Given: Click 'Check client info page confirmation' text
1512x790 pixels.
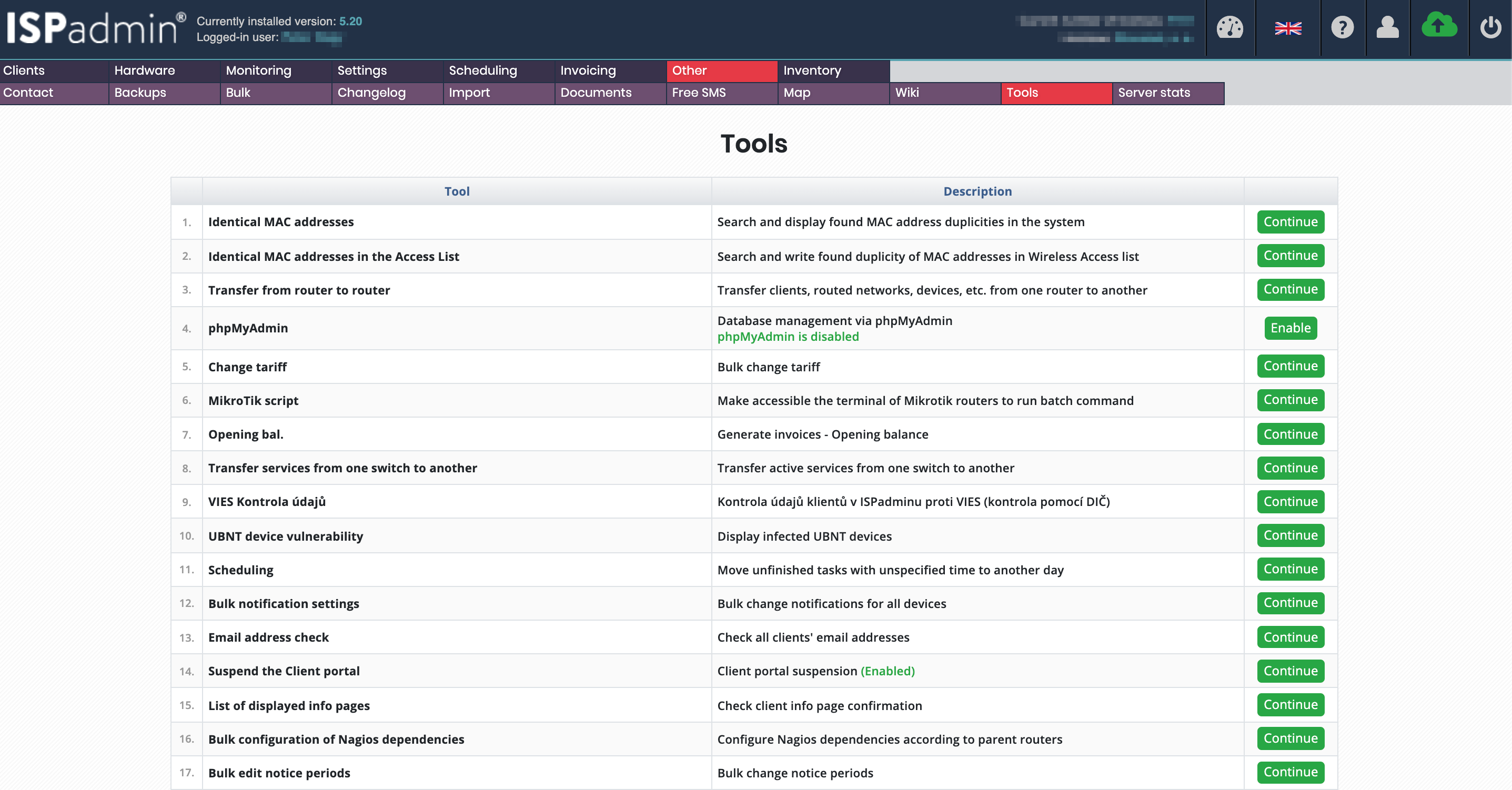Looking at the screenshot, I should point(819,705).
